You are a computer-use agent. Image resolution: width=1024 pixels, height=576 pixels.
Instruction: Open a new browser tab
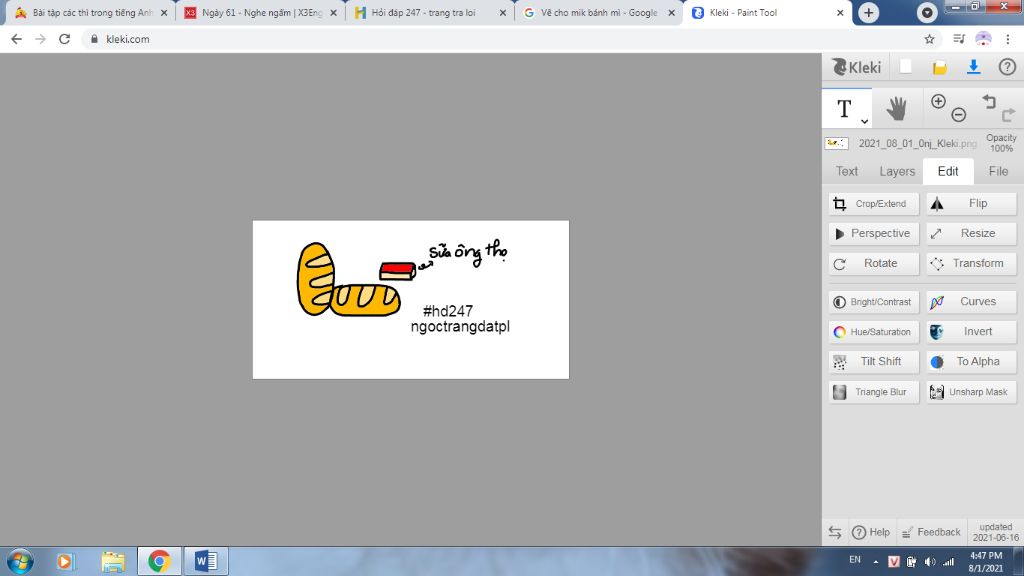click(x=869, y=12)
